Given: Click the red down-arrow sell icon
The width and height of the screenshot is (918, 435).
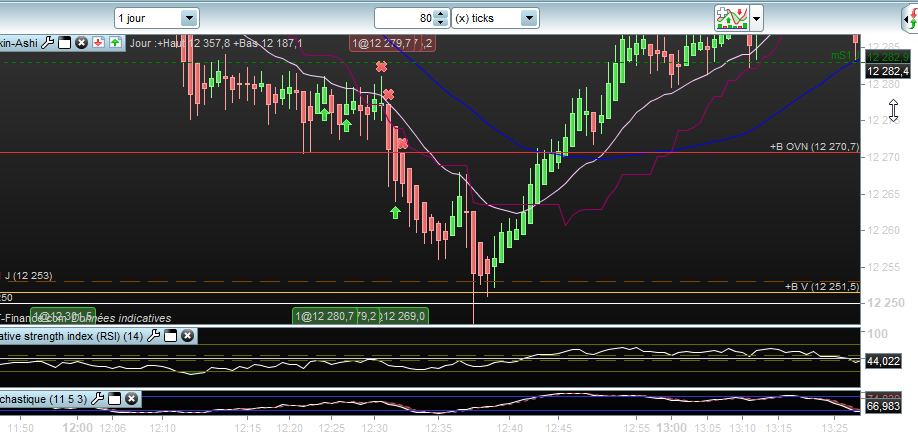Looking at the screenshot, I should pos(98,43).
